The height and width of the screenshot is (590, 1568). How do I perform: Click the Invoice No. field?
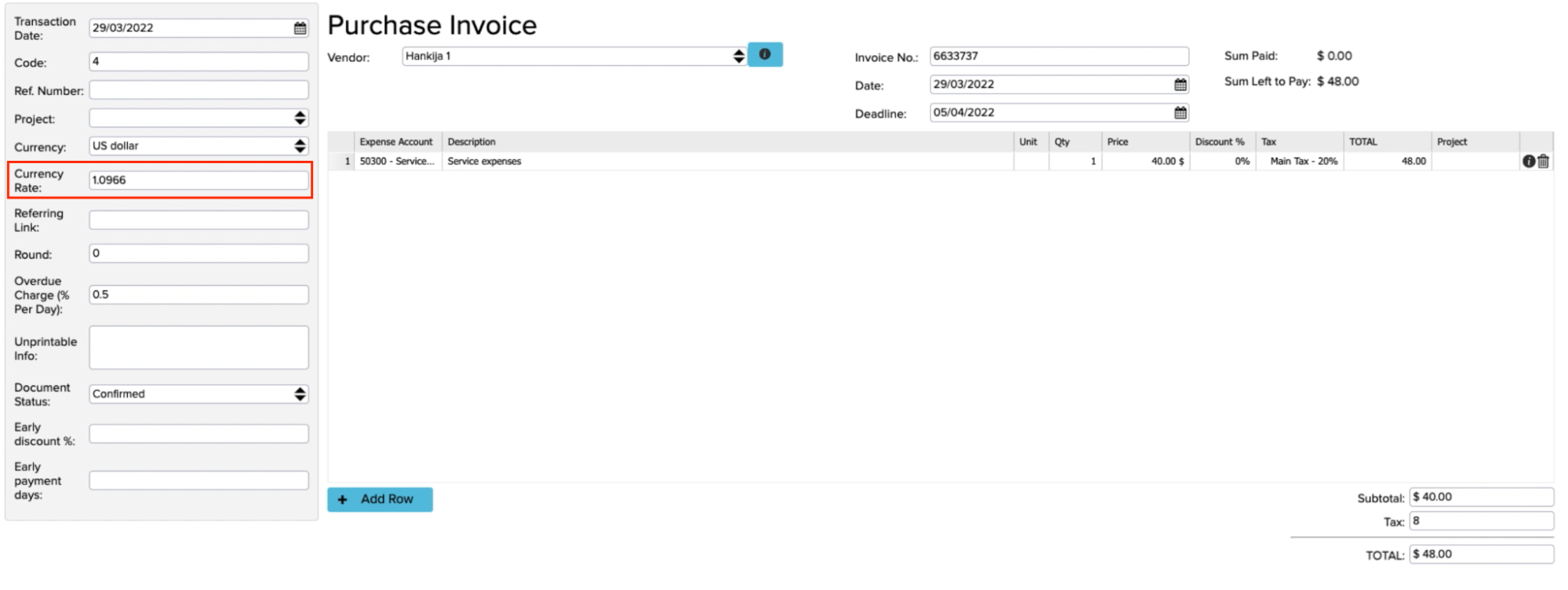click(x=1058, y=56)
